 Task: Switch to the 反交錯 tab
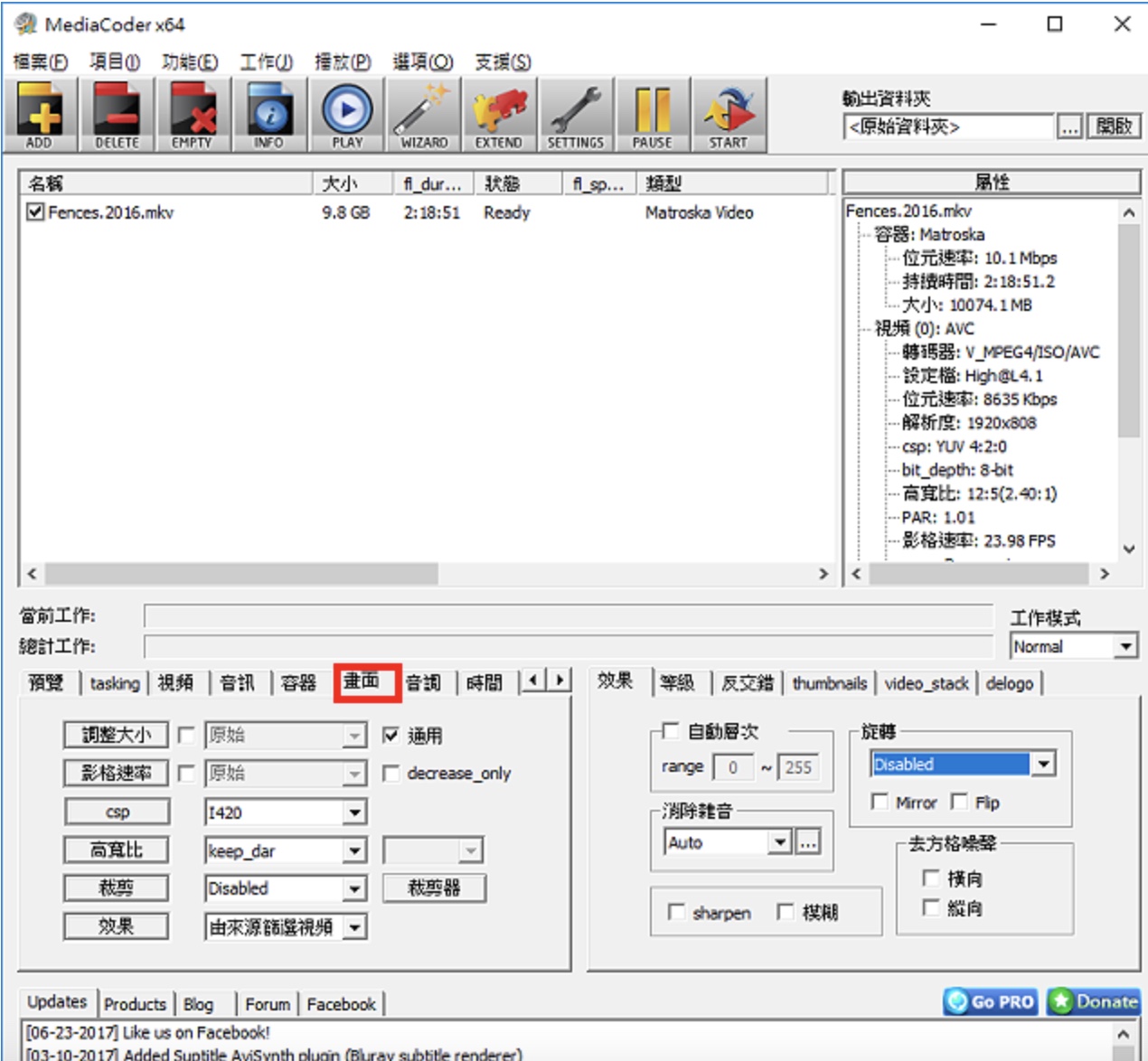pyautogui.click(x=748, y=683)
